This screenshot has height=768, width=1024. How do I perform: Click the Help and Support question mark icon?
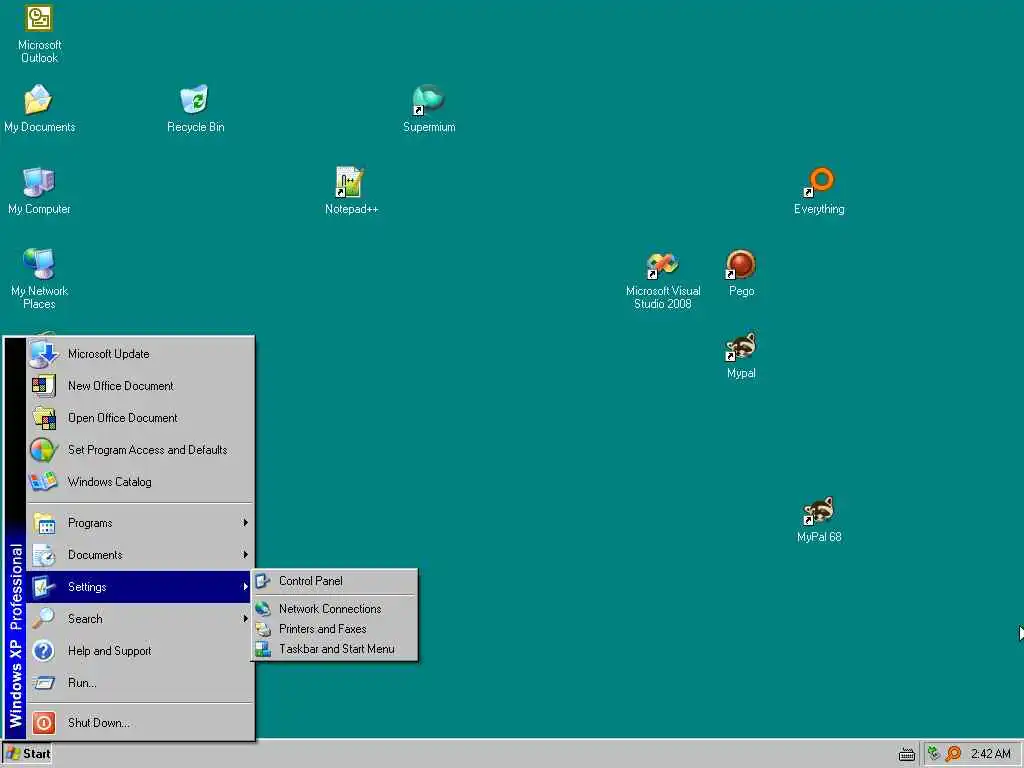click(44, 650)
